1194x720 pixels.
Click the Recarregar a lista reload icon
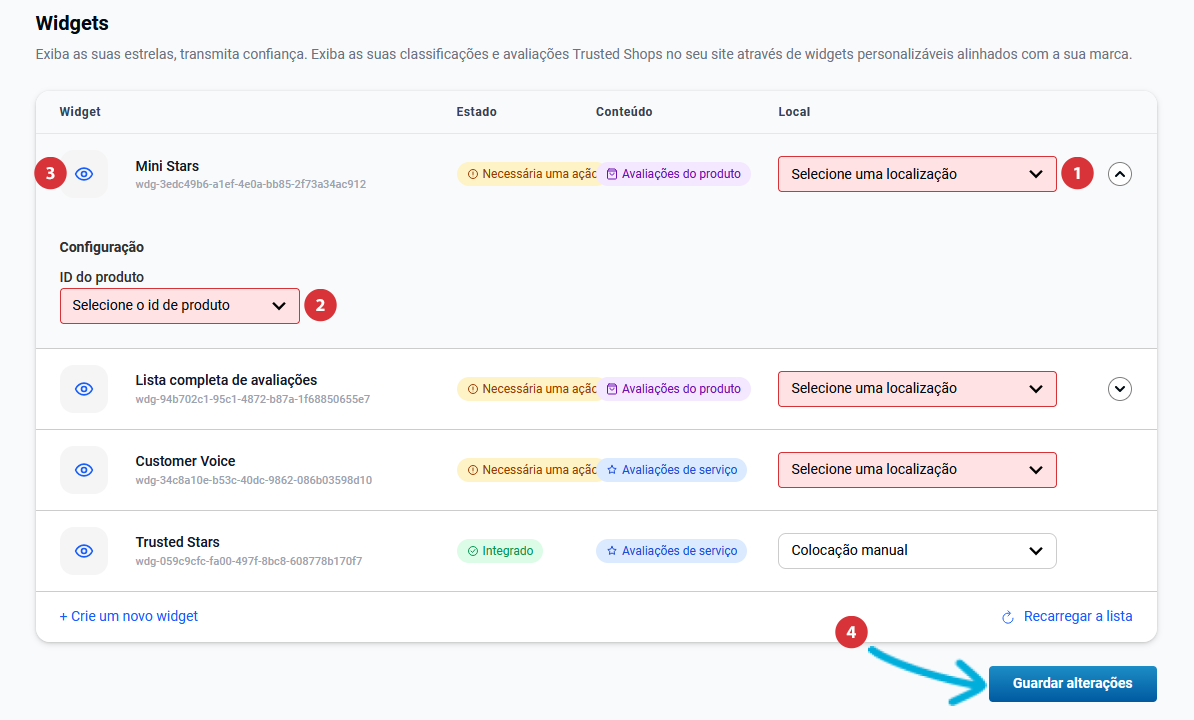coord(1008,617)
